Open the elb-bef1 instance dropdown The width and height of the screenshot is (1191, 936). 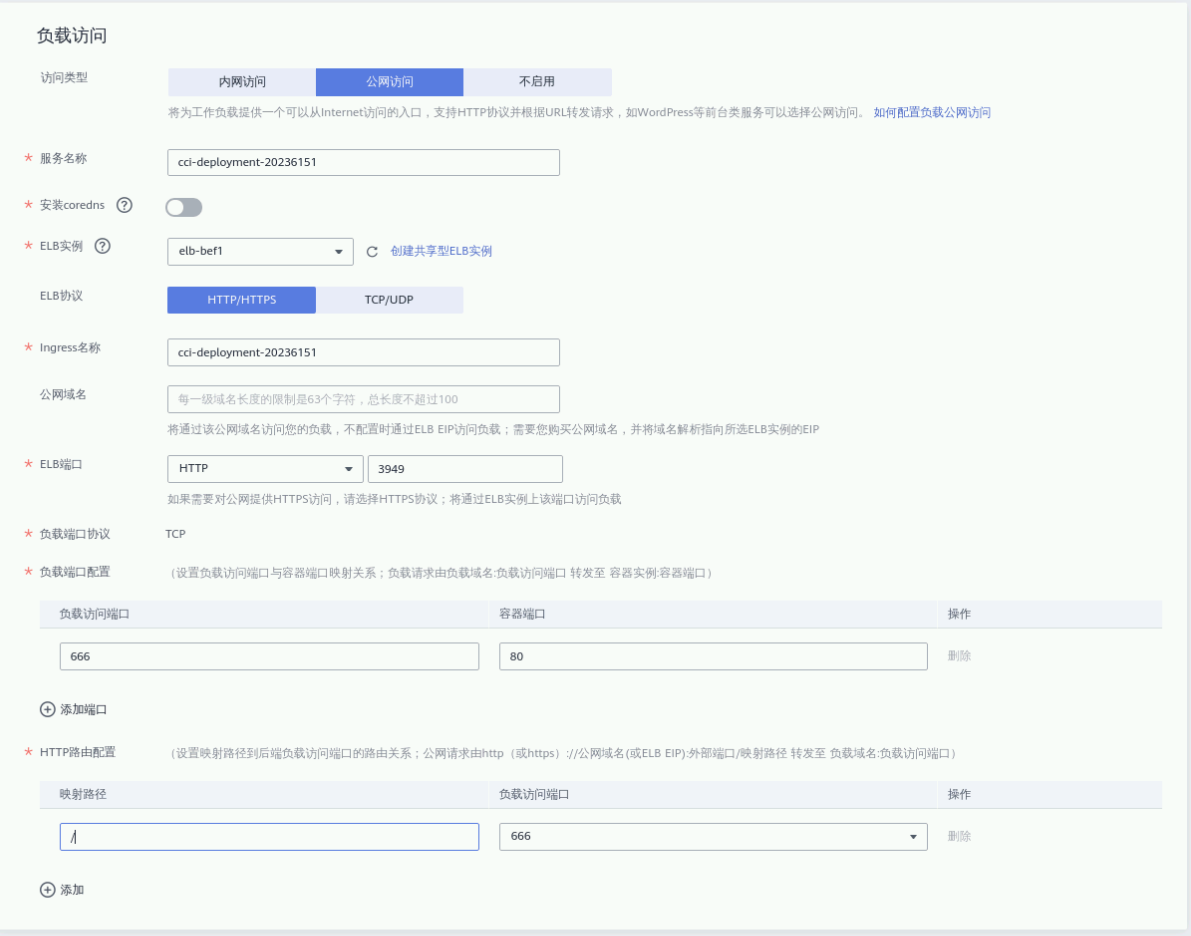pos(260,251)
